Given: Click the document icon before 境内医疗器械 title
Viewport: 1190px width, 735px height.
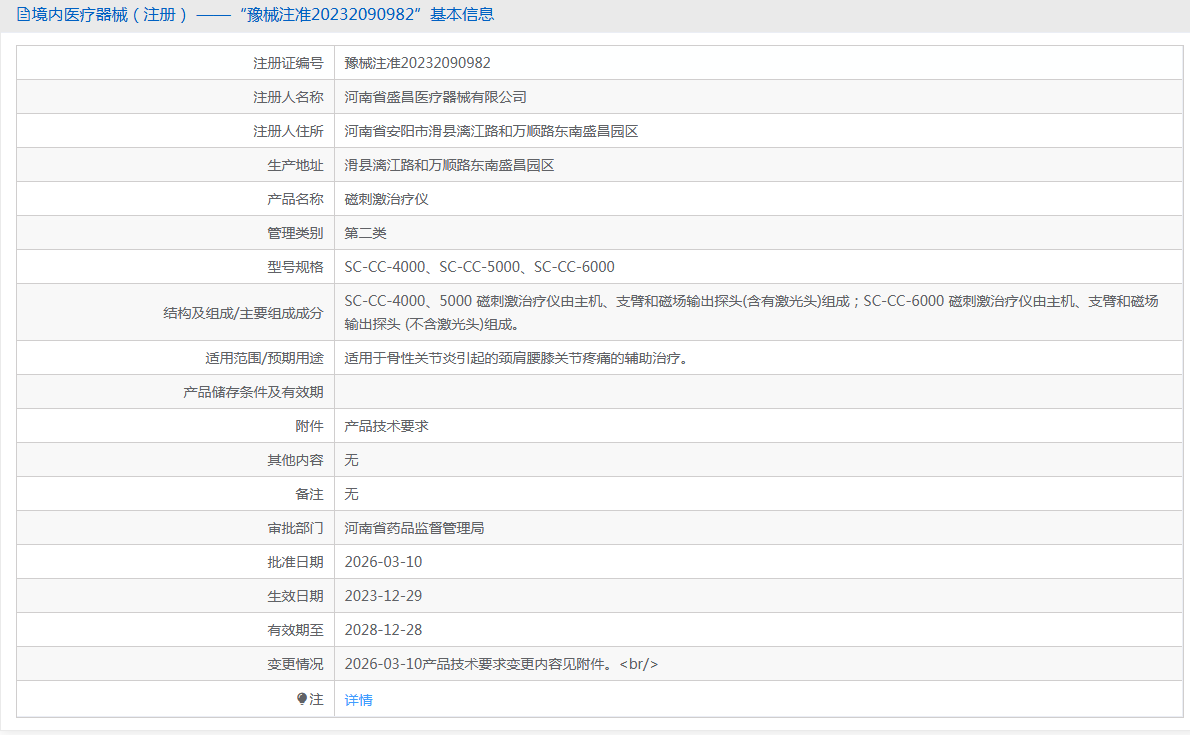Looking at the screenshot, I should tap(24, 14).
